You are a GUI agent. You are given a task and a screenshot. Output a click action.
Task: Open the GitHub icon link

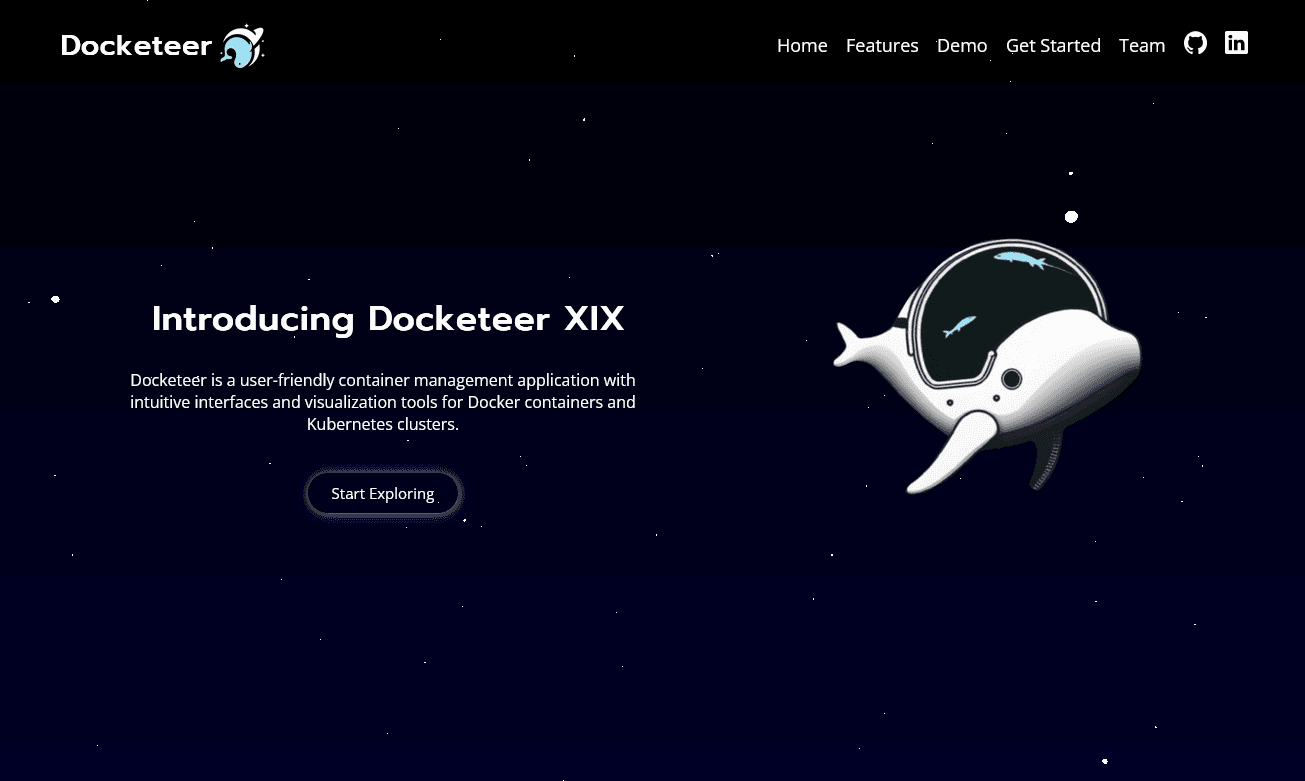pyautogui.click(x=1195, y=43)
